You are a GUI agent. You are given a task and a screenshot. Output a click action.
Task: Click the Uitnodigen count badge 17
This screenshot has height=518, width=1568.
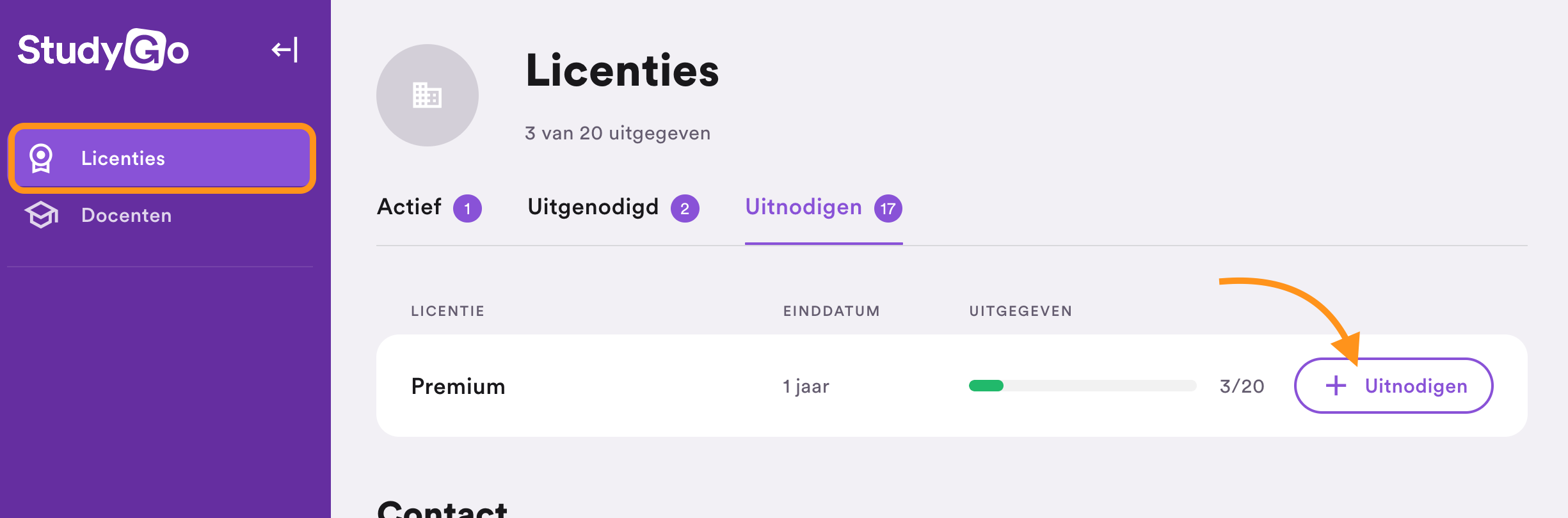coord(888,208)
